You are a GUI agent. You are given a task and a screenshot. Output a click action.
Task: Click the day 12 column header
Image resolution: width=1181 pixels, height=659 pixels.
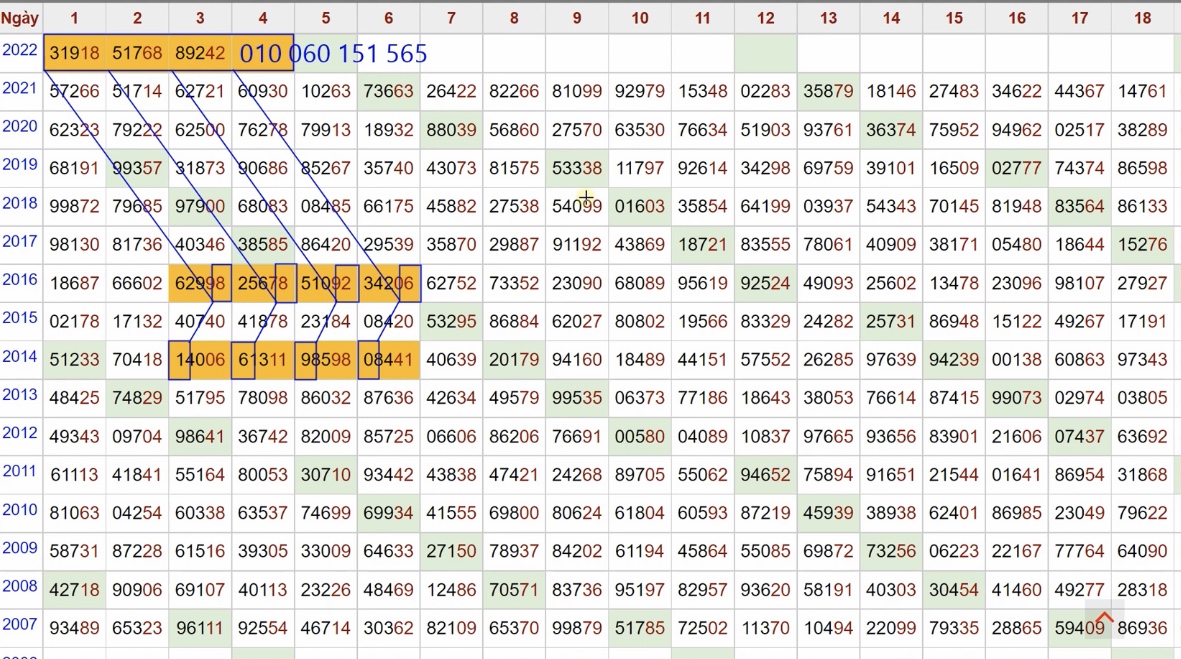pos(765,18)
